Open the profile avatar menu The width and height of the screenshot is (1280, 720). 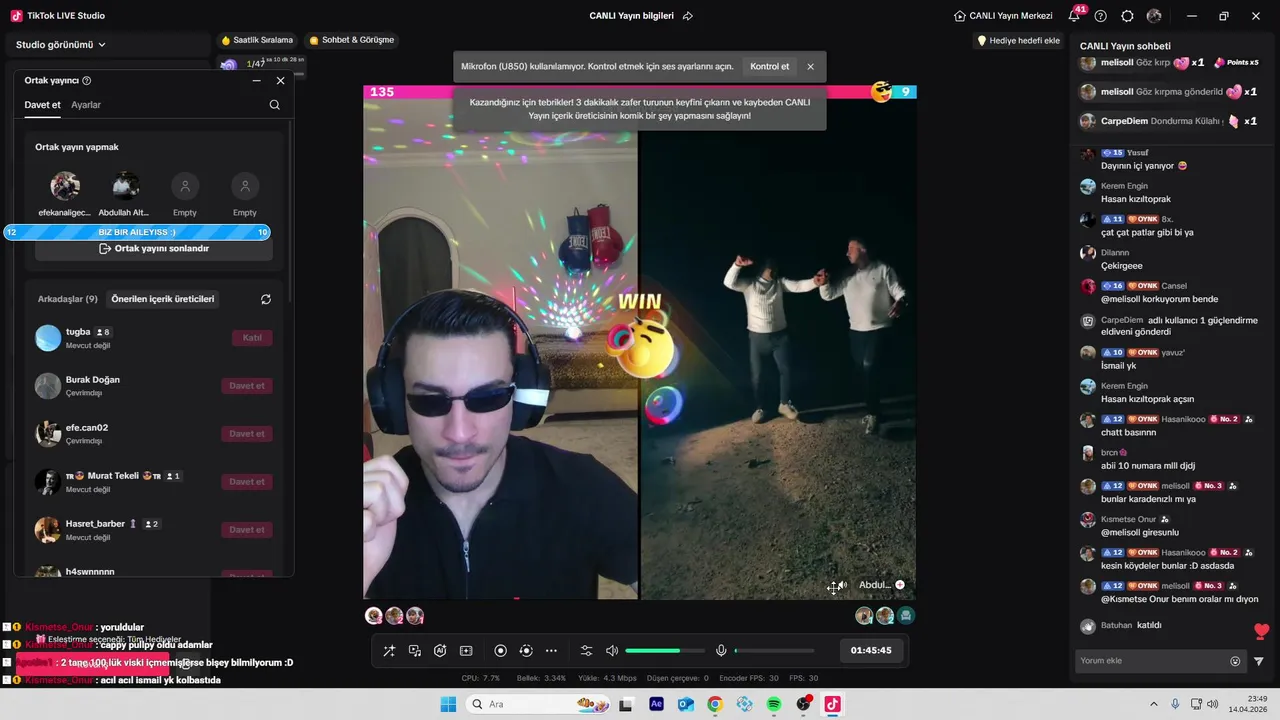click(x=1154, y=16)
